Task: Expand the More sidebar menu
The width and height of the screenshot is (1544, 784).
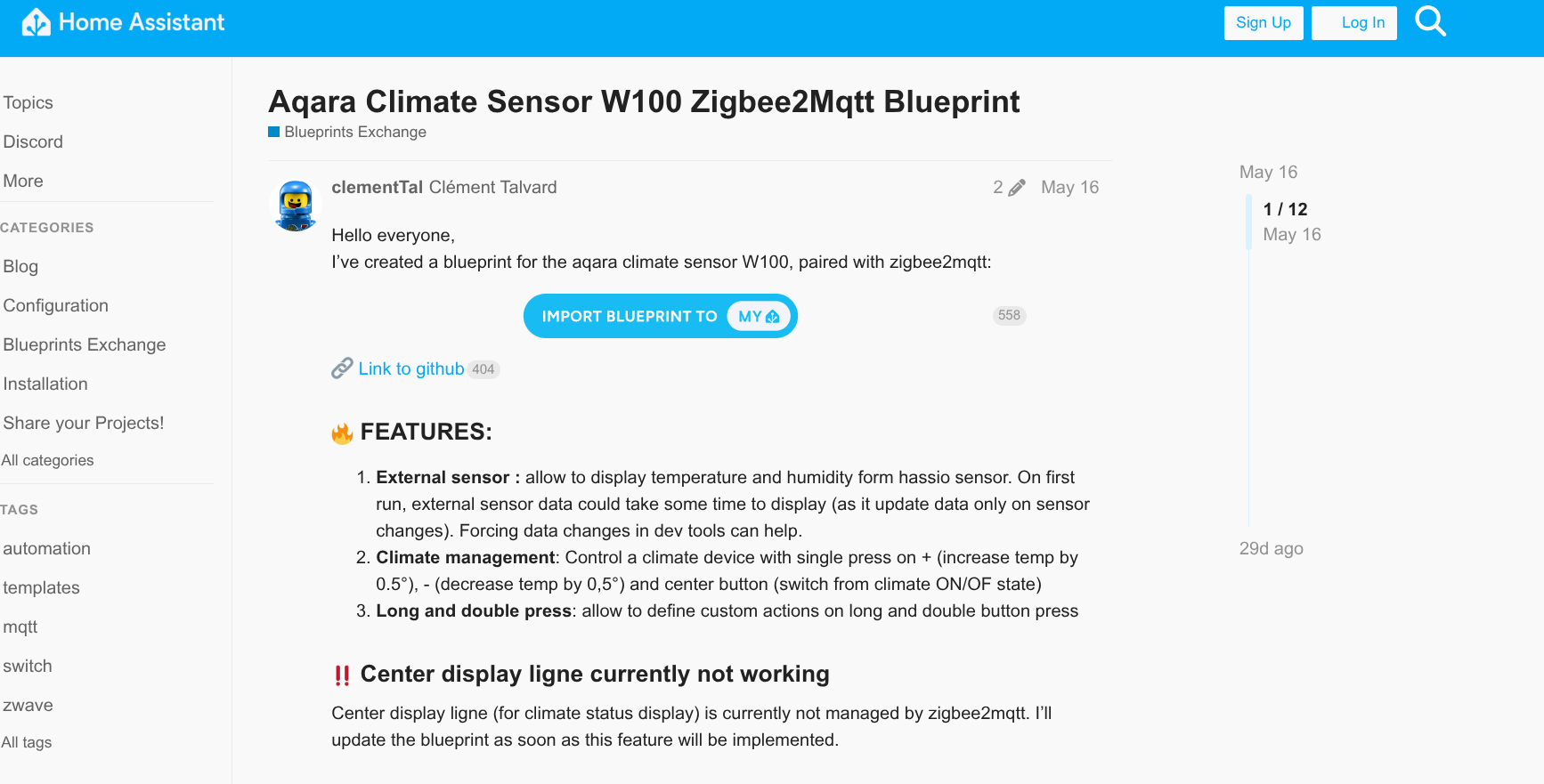Action: (x=23, y=181)
